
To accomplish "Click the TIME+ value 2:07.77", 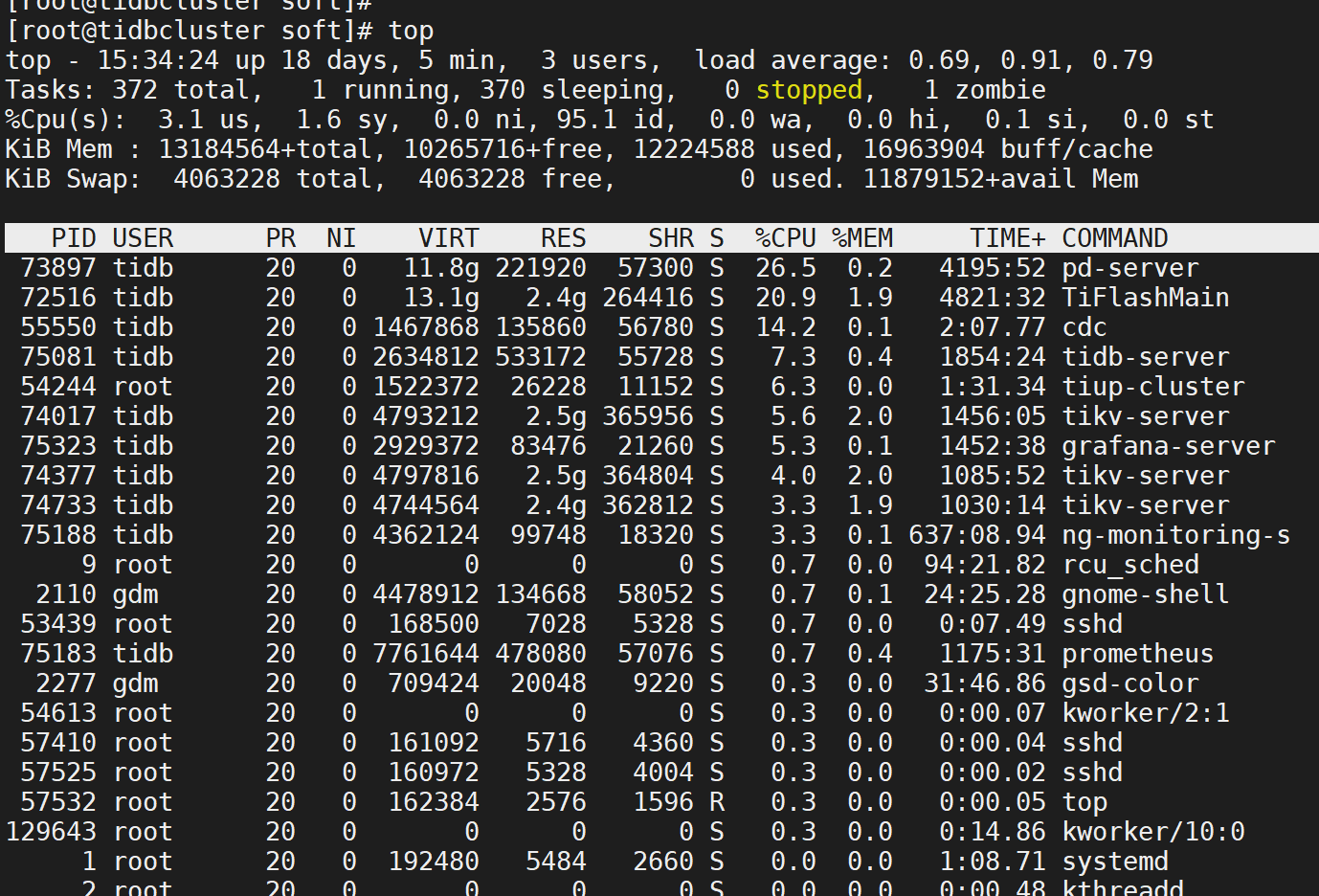I will coord(993,327).
